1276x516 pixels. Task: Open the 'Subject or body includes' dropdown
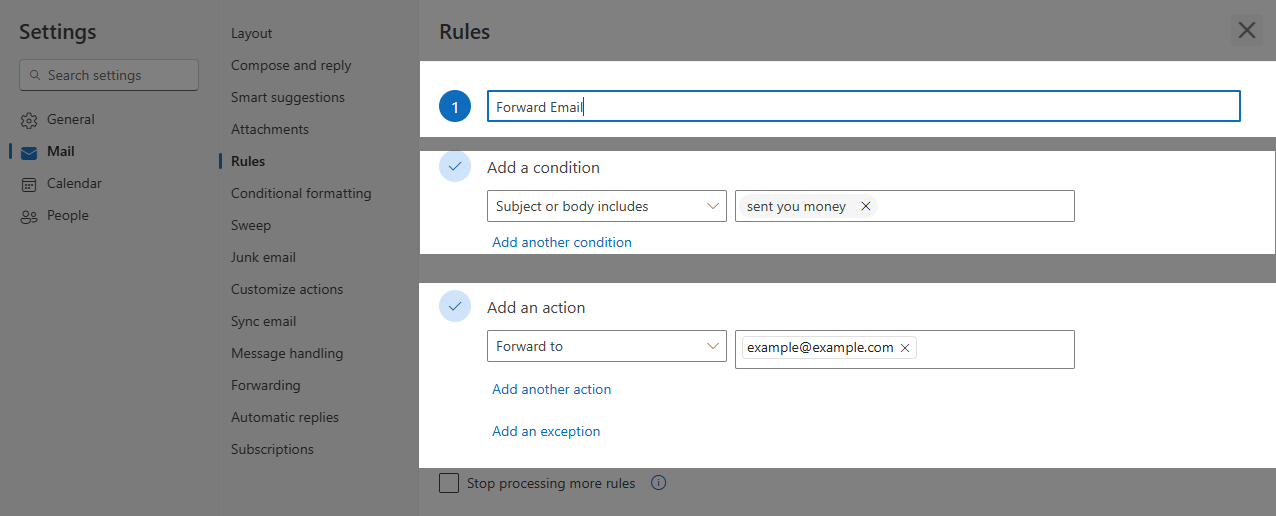[x=607, y=206]
